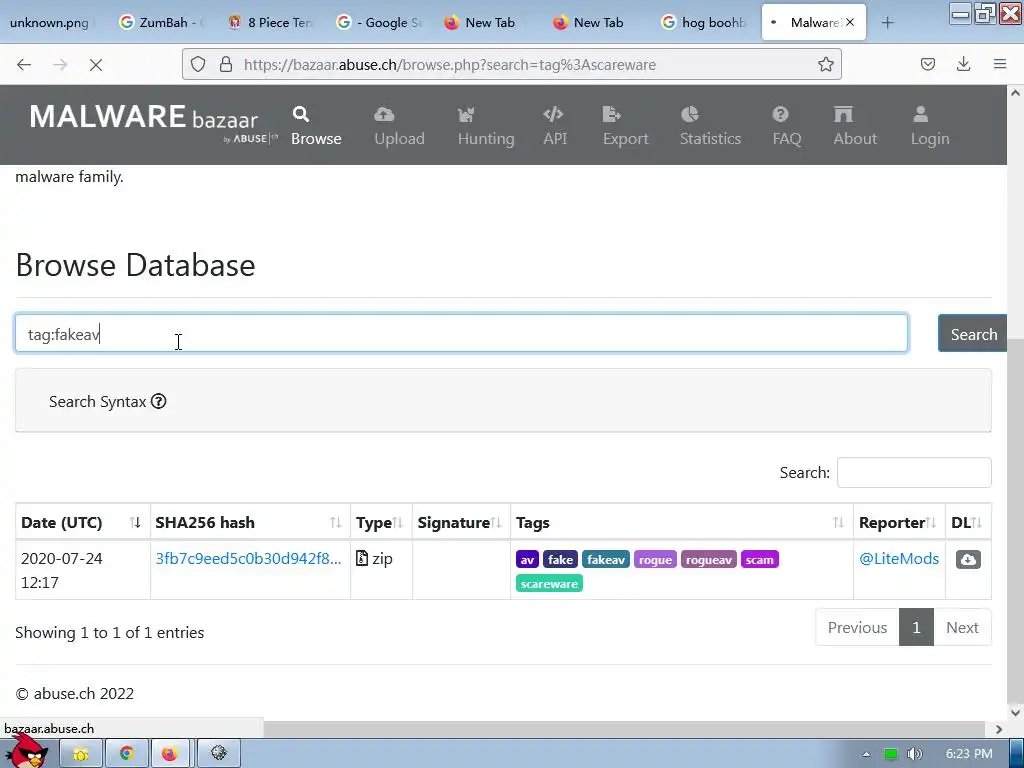This screenshot has height=768, width=1024.
Task: Open the 3fb7c9eed5c0b30d942f8 hash link
Action: tap(248, 558)
